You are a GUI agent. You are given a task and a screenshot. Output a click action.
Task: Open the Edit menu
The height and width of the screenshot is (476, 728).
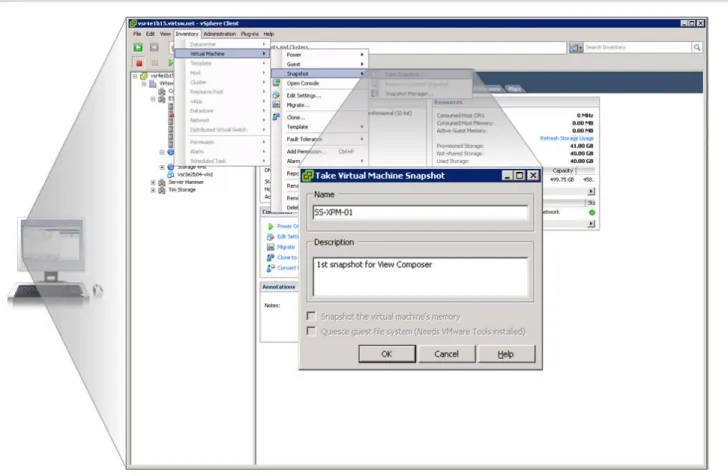tap(150, 34)
